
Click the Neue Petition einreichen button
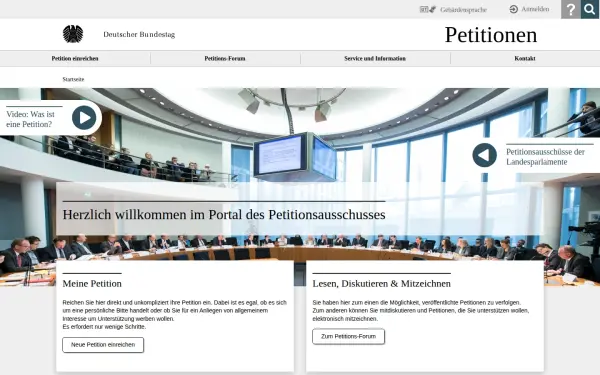click(103, 345)
